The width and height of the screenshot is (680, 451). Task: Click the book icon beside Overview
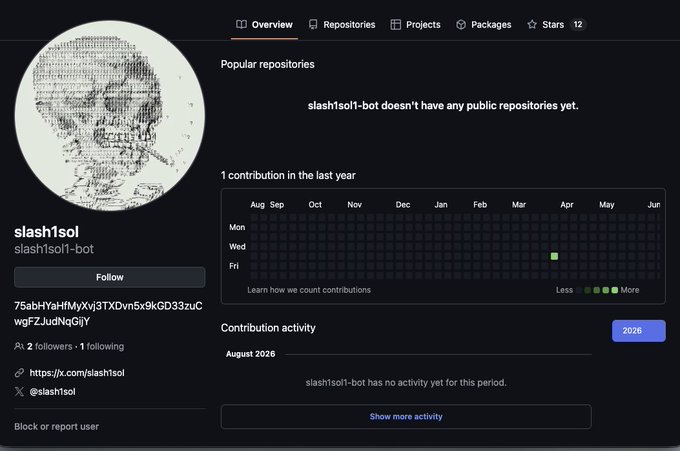click(x=241, y=24)
